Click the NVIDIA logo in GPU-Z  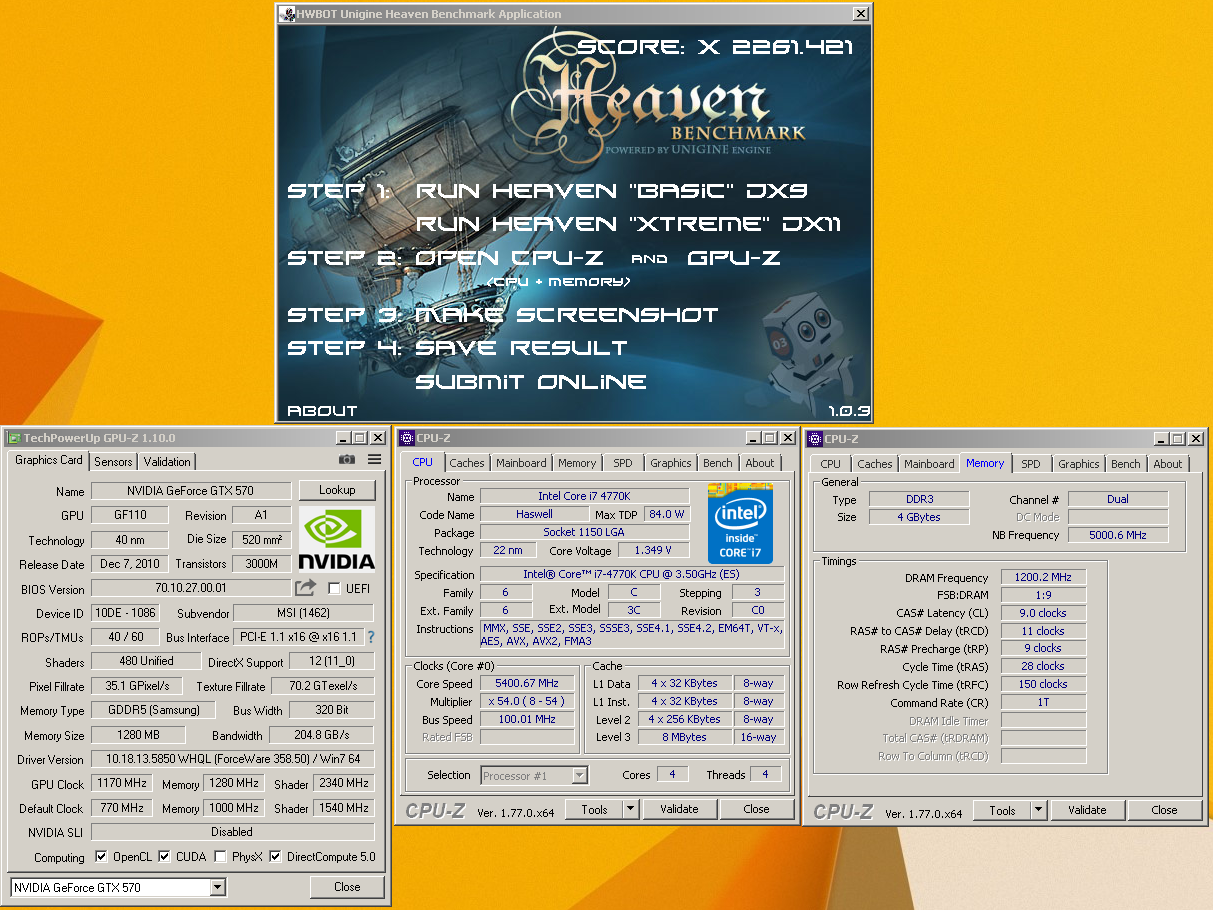336,538
